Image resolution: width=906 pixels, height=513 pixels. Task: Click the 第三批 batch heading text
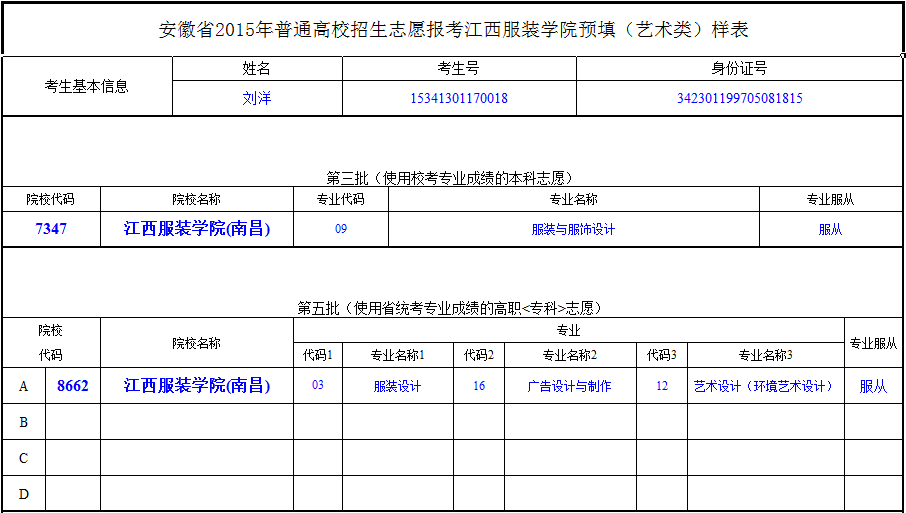(450, 178)
